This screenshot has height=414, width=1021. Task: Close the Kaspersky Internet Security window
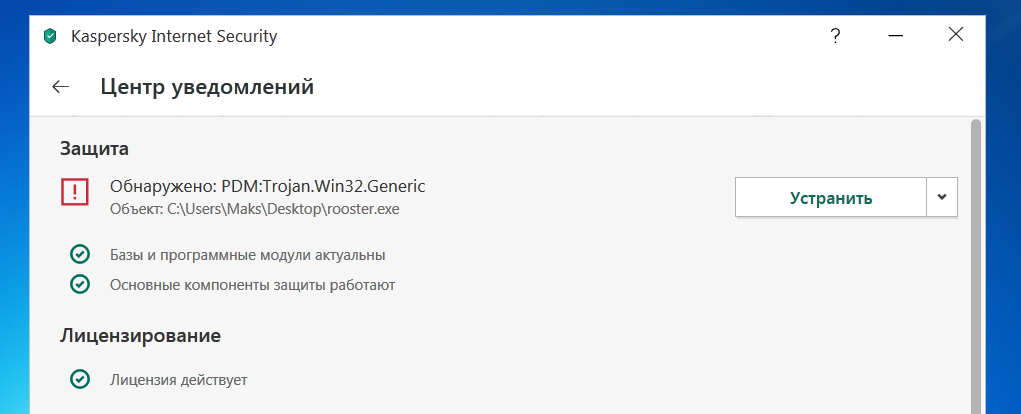[955, 36]
